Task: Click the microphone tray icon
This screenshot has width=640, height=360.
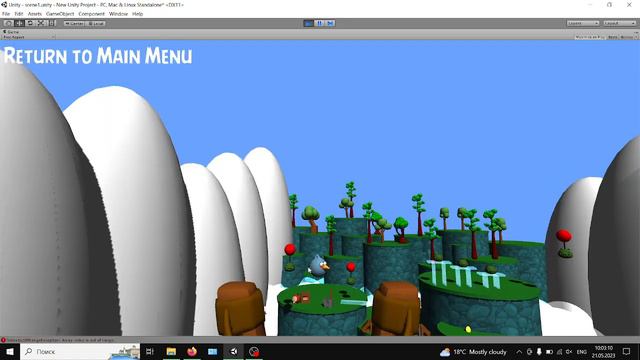Action: pyautogui.click(x=539, y=351)
